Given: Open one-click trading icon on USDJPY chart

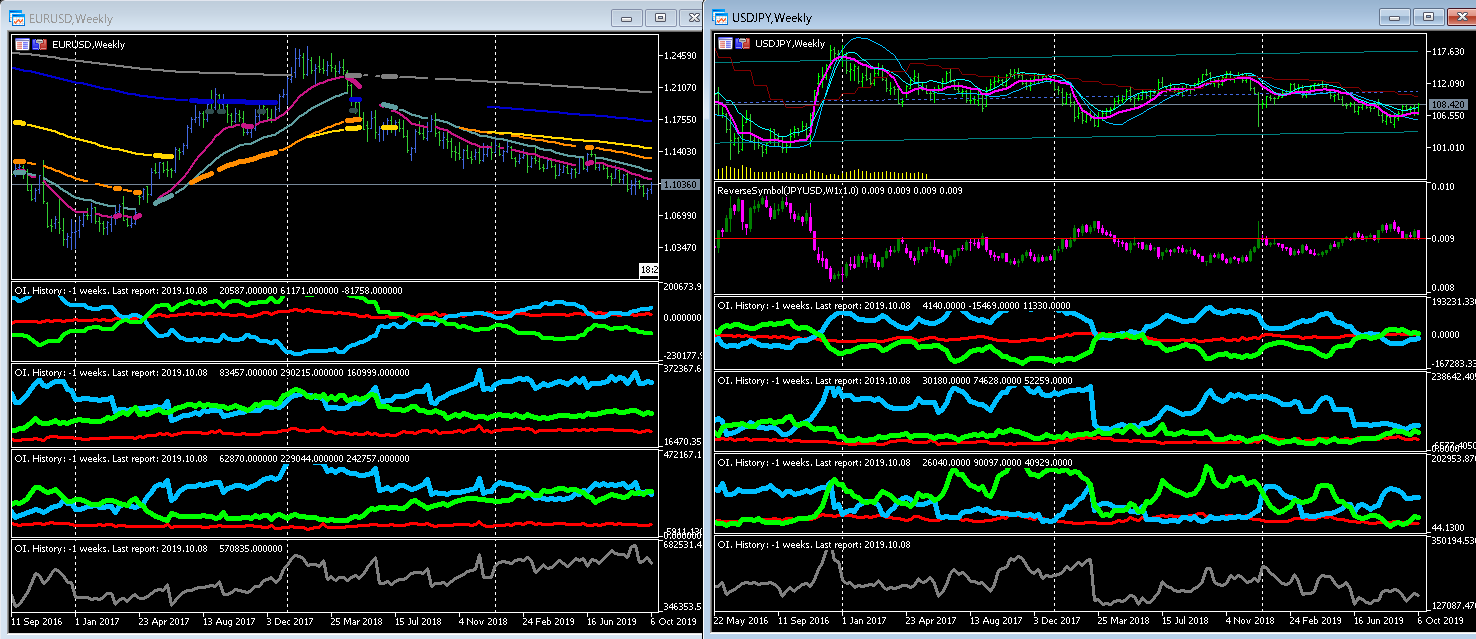Looking at the screenshot, I should point(743,43).
